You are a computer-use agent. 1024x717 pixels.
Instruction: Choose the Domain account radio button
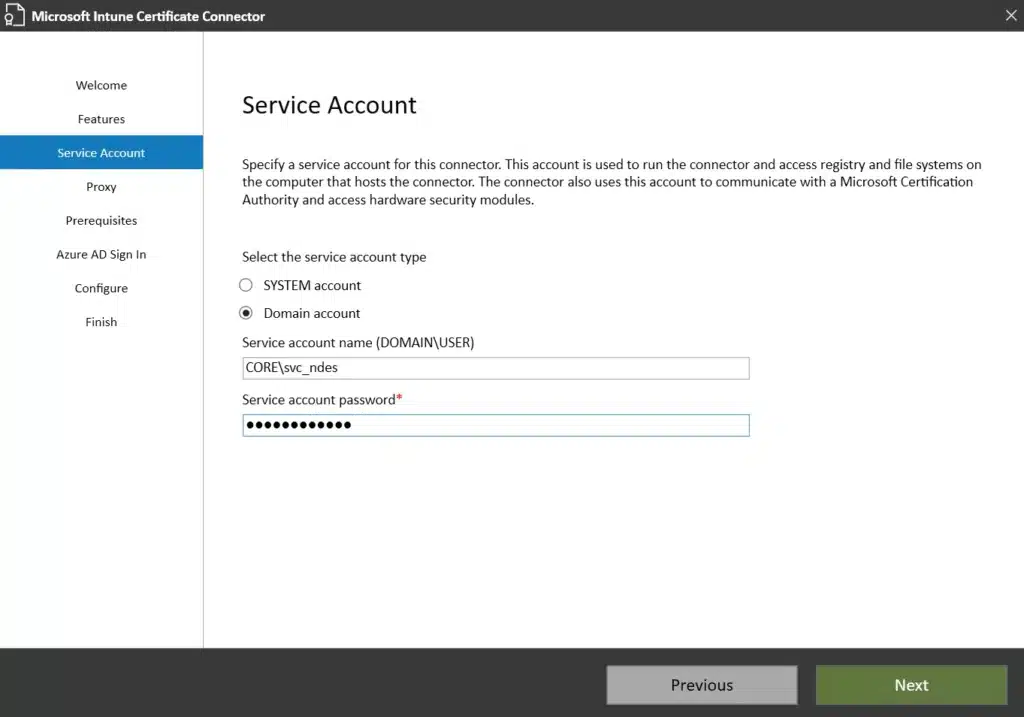[246, 313]
